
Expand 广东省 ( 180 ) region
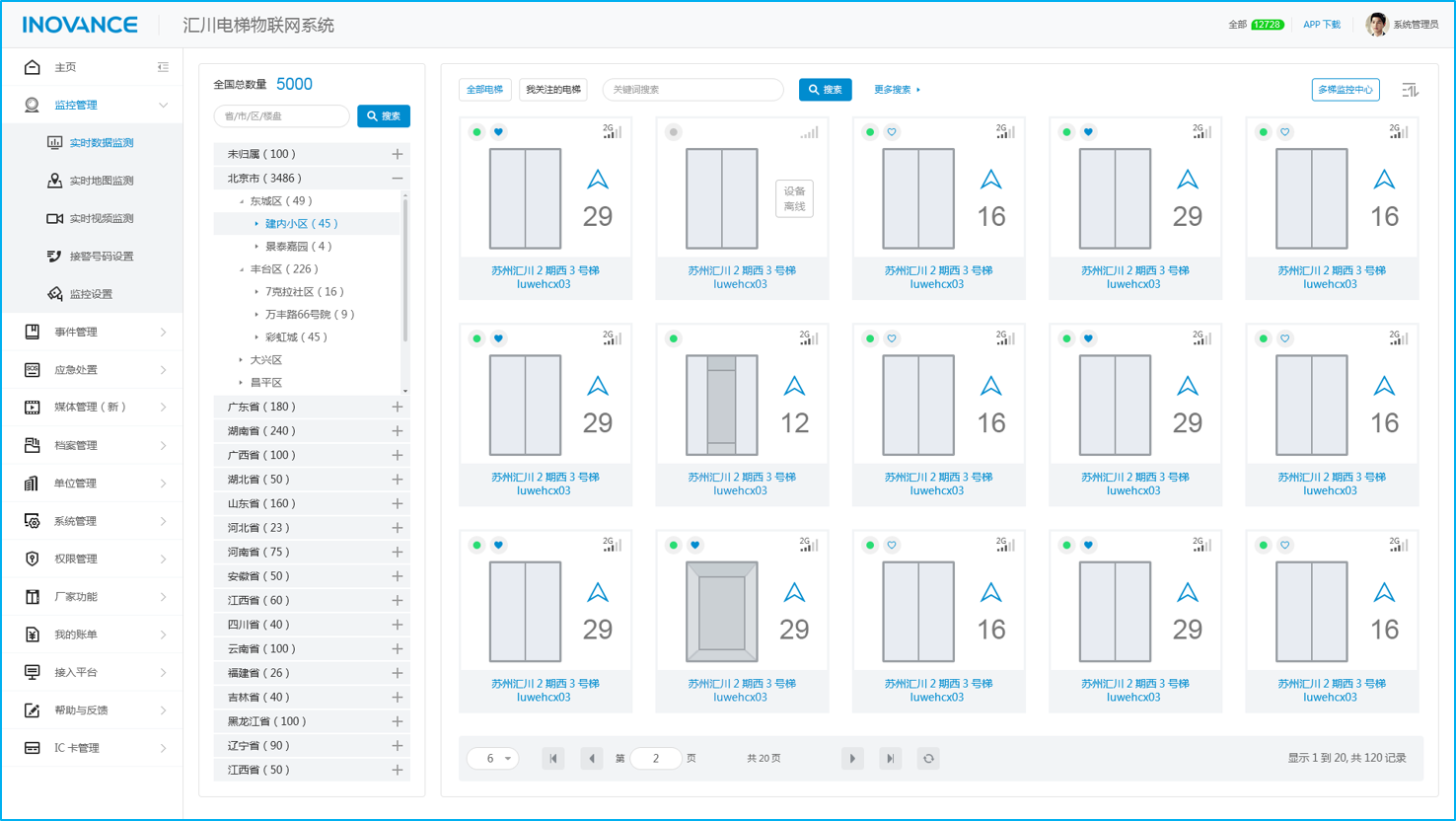tap(397, 407)
